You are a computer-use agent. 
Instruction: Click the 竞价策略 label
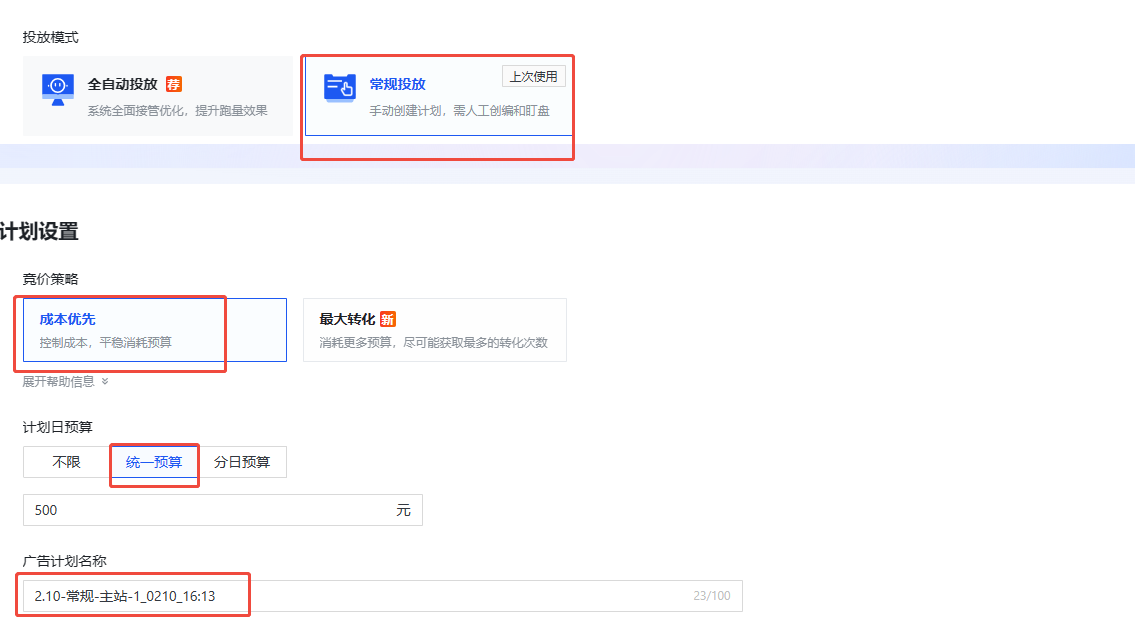51,279
